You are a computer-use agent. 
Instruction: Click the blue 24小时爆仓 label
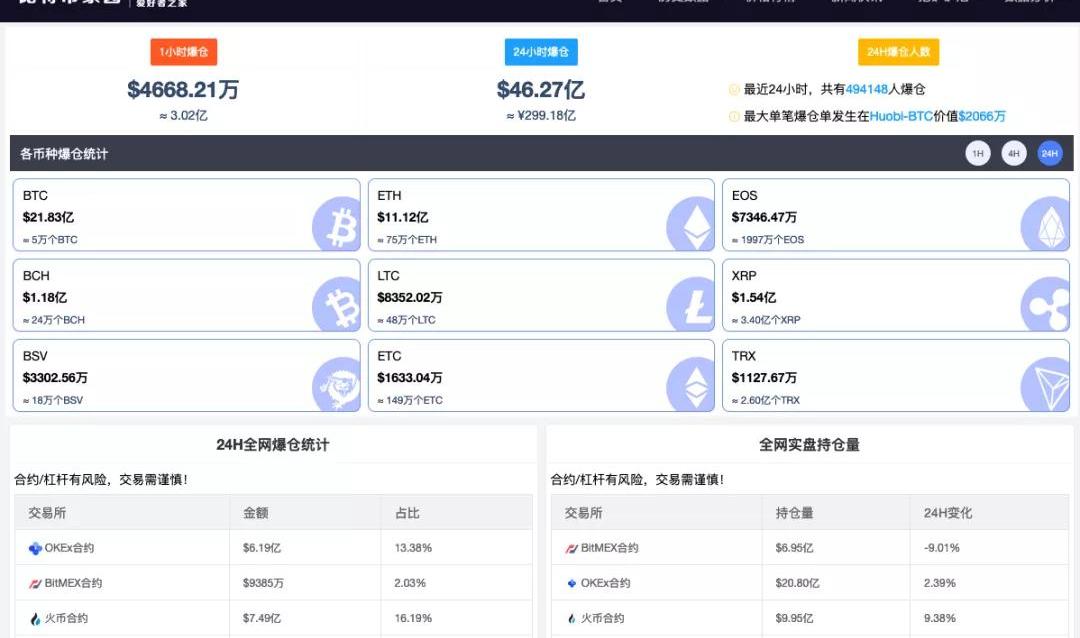pyautogui.click(x=540, y=52)
